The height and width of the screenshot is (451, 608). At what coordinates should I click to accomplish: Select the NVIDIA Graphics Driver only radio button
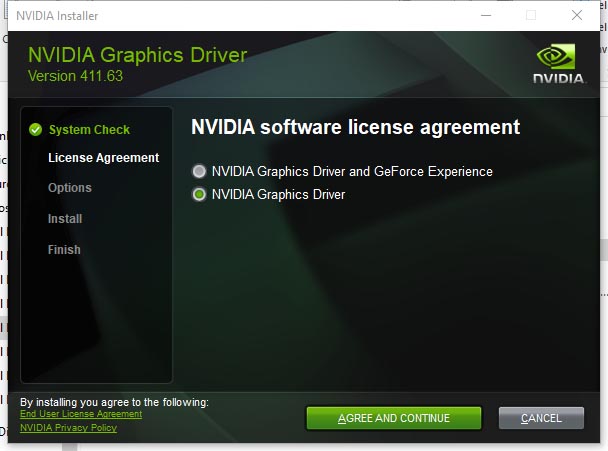click(199, 194)
